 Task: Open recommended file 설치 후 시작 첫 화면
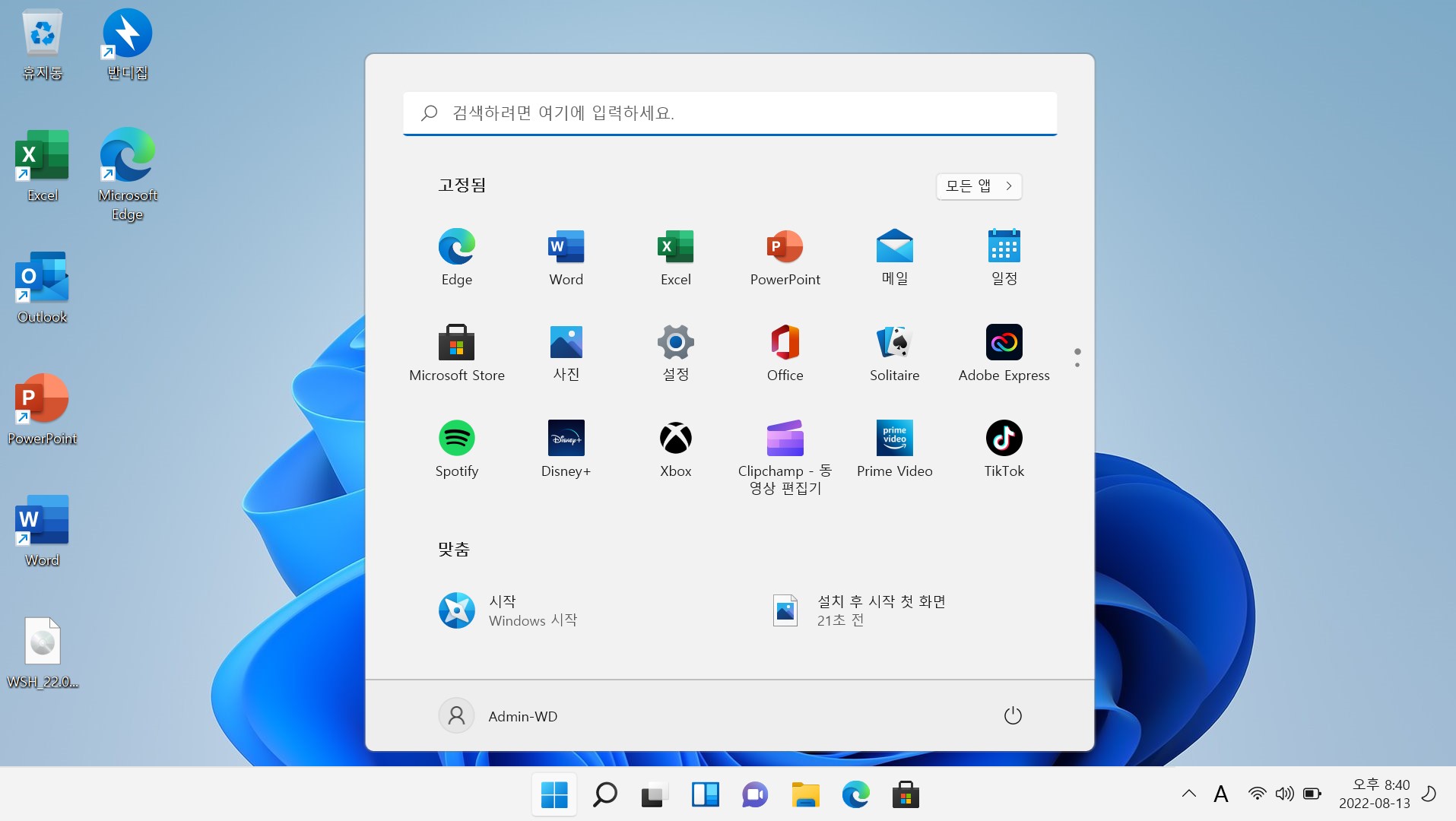click(x=859, y=610)
